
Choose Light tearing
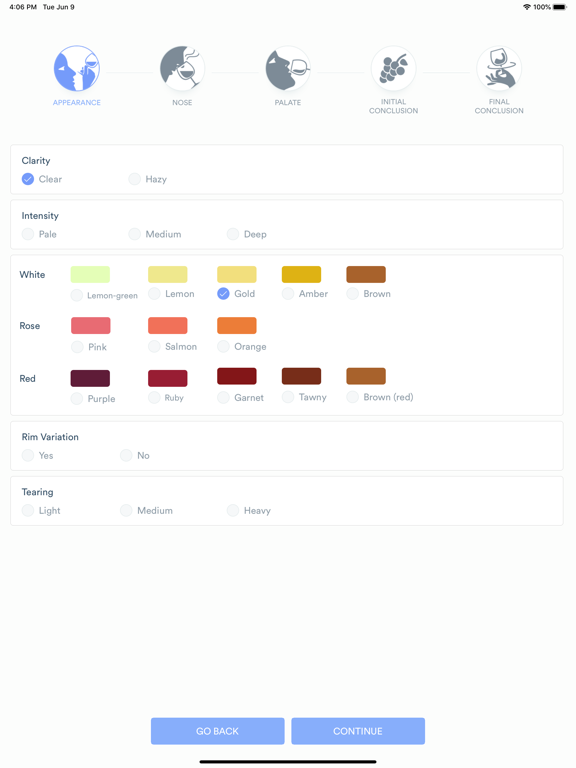(28, 510)
